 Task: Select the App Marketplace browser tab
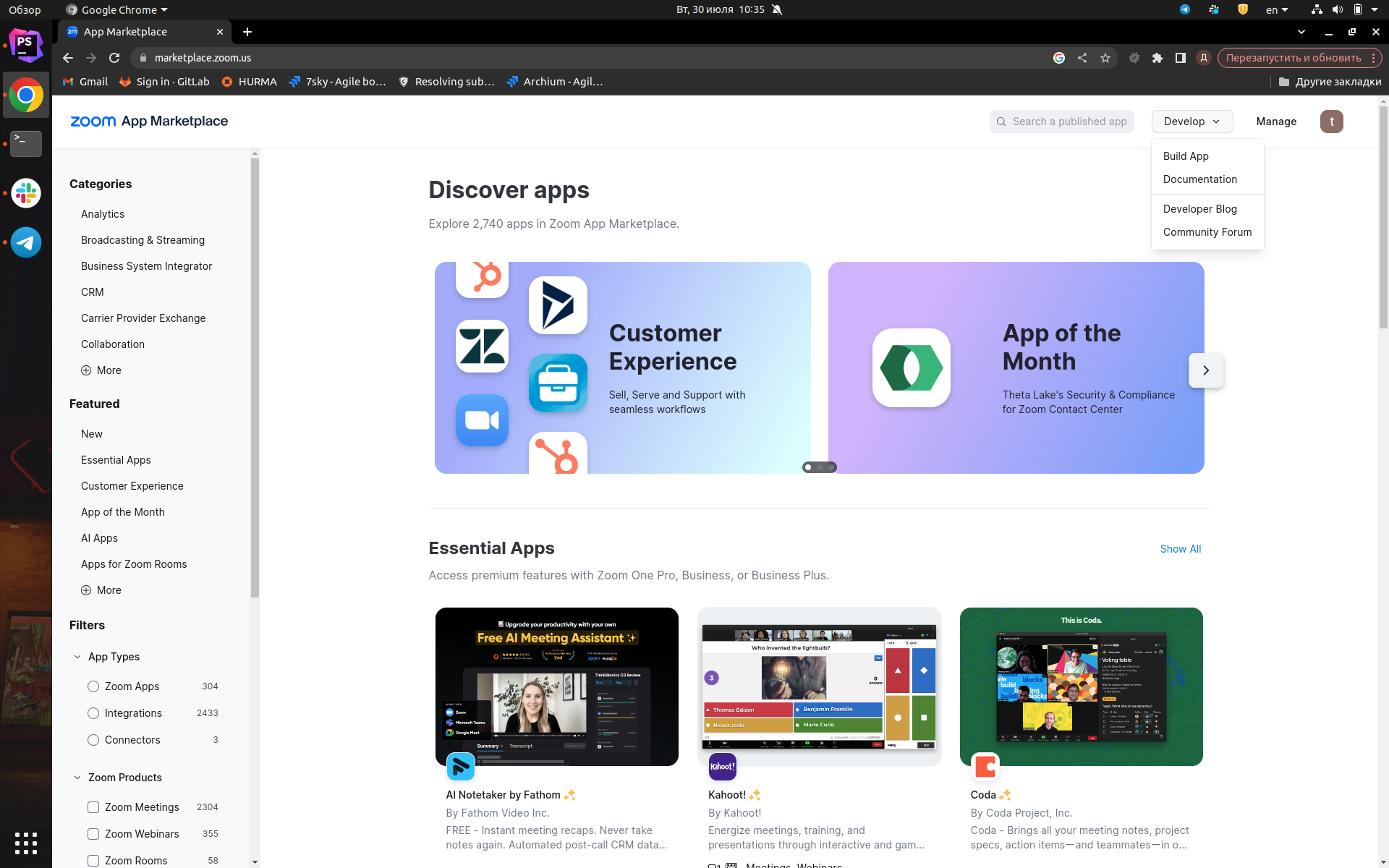coord(145,32)
